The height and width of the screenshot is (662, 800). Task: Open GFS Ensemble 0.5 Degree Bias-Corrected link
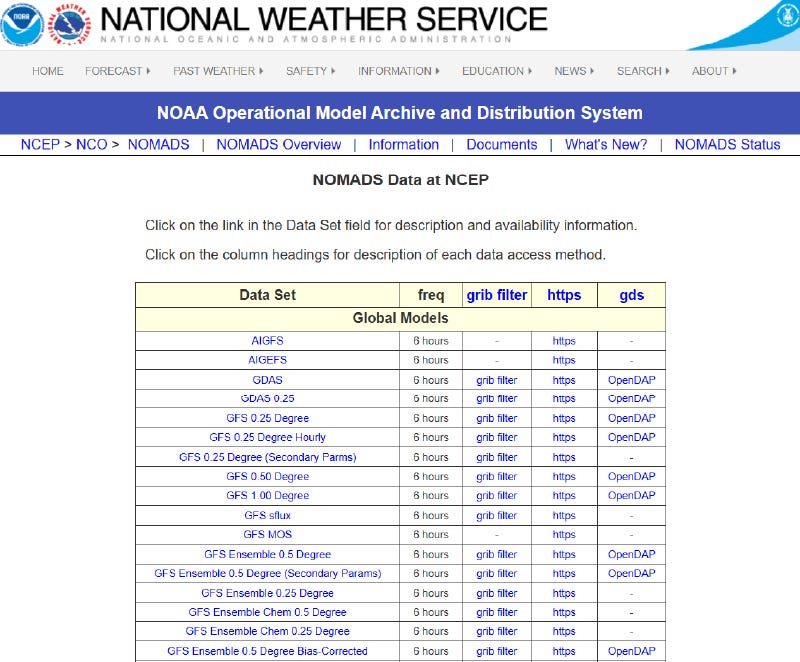[x=267, y=651]
